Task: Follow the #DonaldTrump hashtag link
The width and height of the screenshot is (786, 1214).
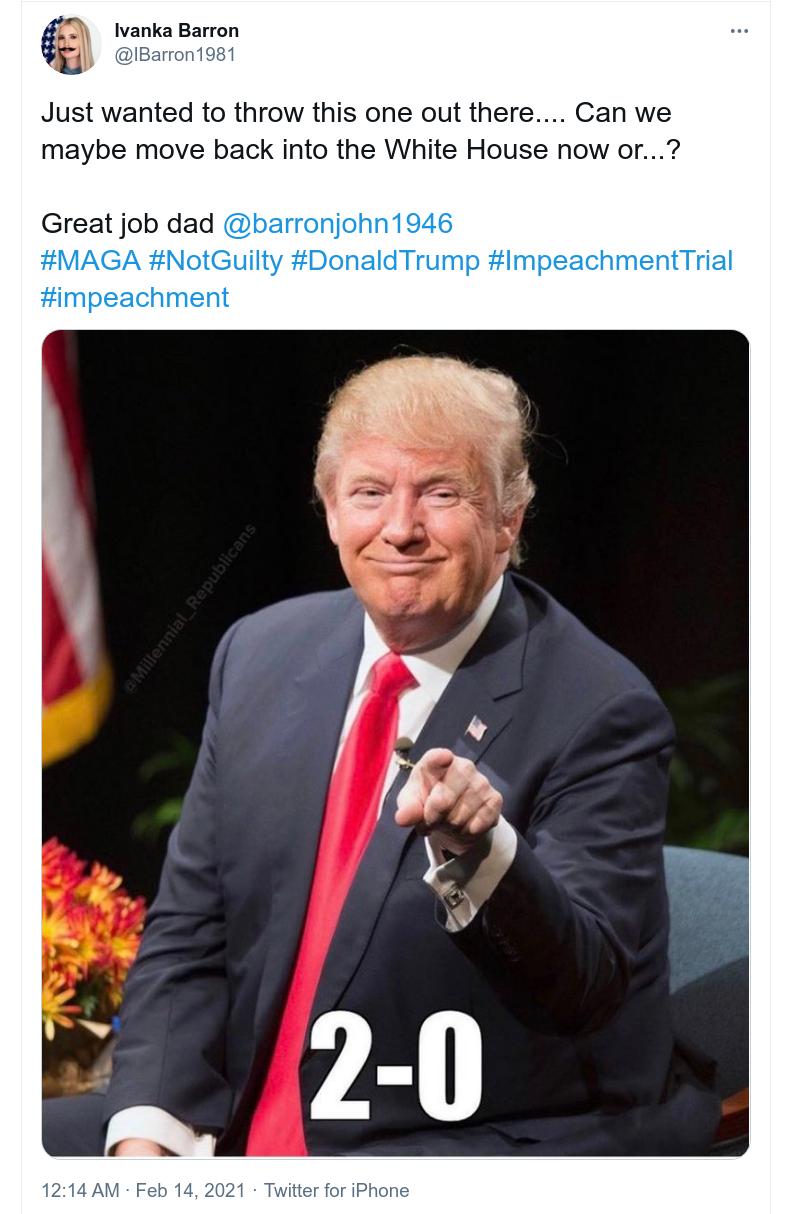Action: (385, 260)
